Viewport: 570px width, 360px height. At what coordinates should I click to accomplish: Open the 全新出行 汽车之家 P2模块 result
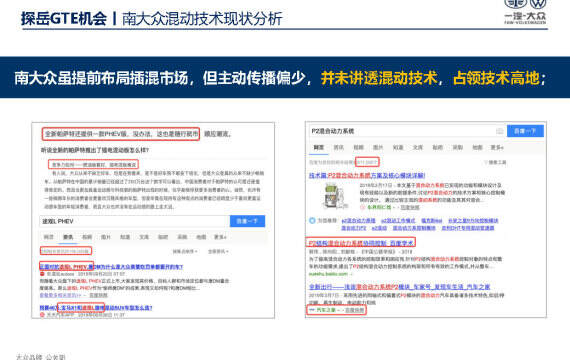click(x=400, y=287)
